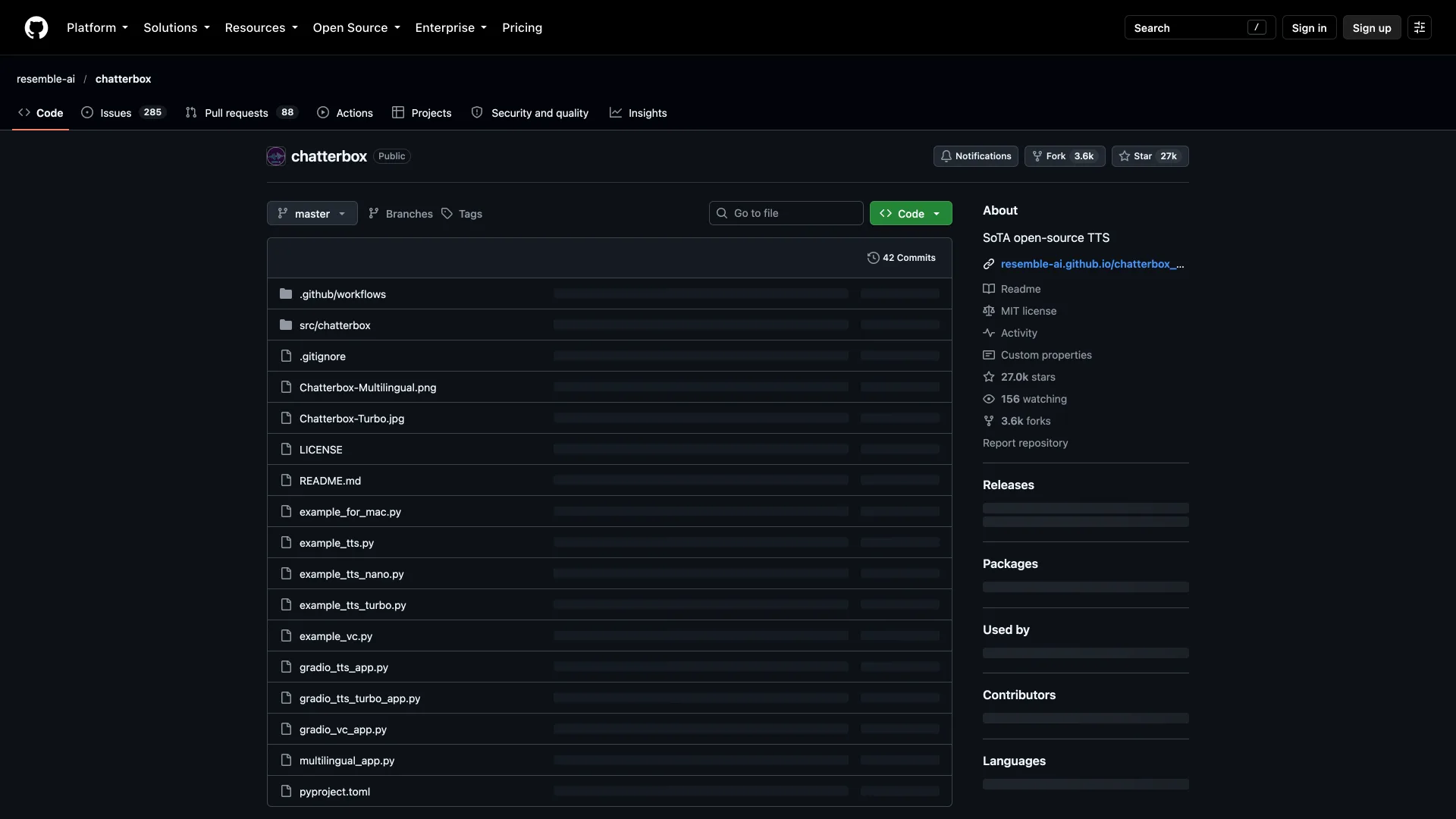This screenshot has height=819, width=1456.
Task: Fork the chatterbox repository
Action: tap(1065, 156)
